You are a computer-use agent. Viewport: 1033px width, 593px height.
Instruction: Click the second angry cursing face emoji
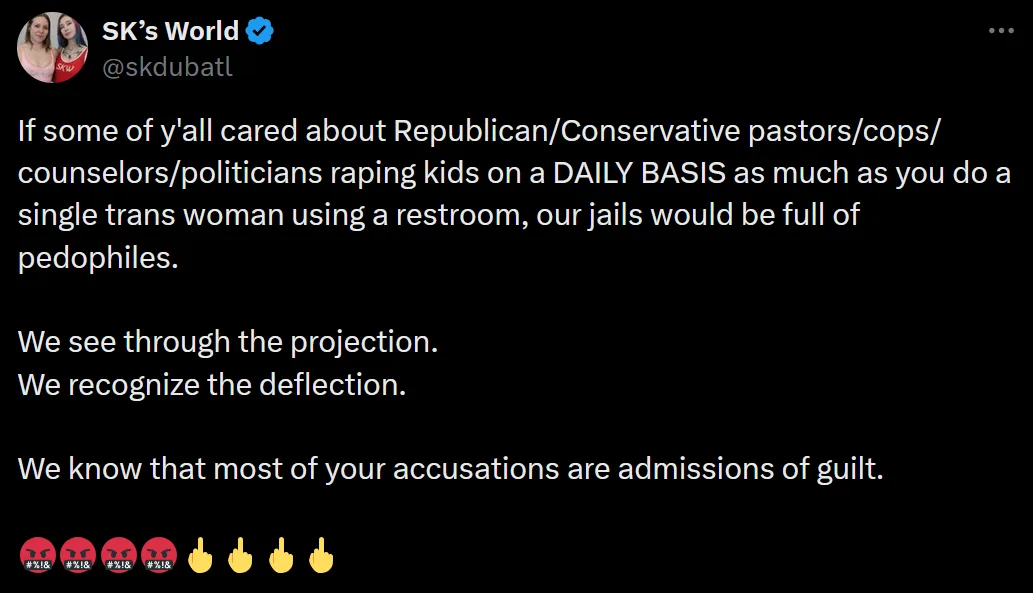(78, 555)
